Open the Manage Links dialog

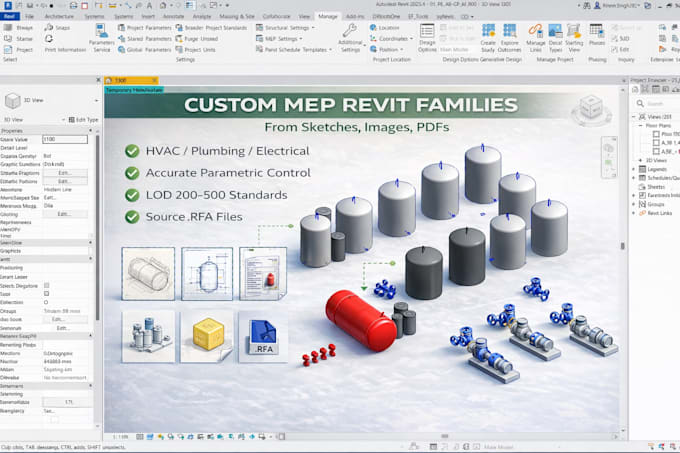click(536, 38)
